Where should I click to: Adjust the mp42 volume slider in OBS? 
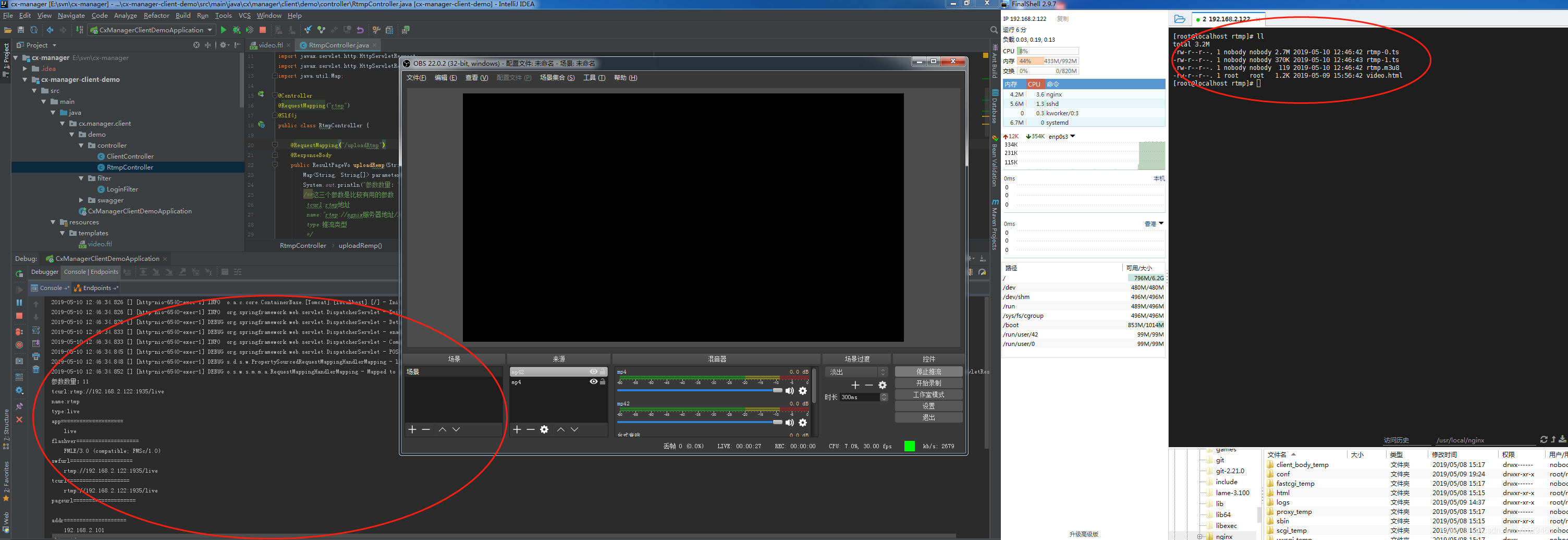700,423
